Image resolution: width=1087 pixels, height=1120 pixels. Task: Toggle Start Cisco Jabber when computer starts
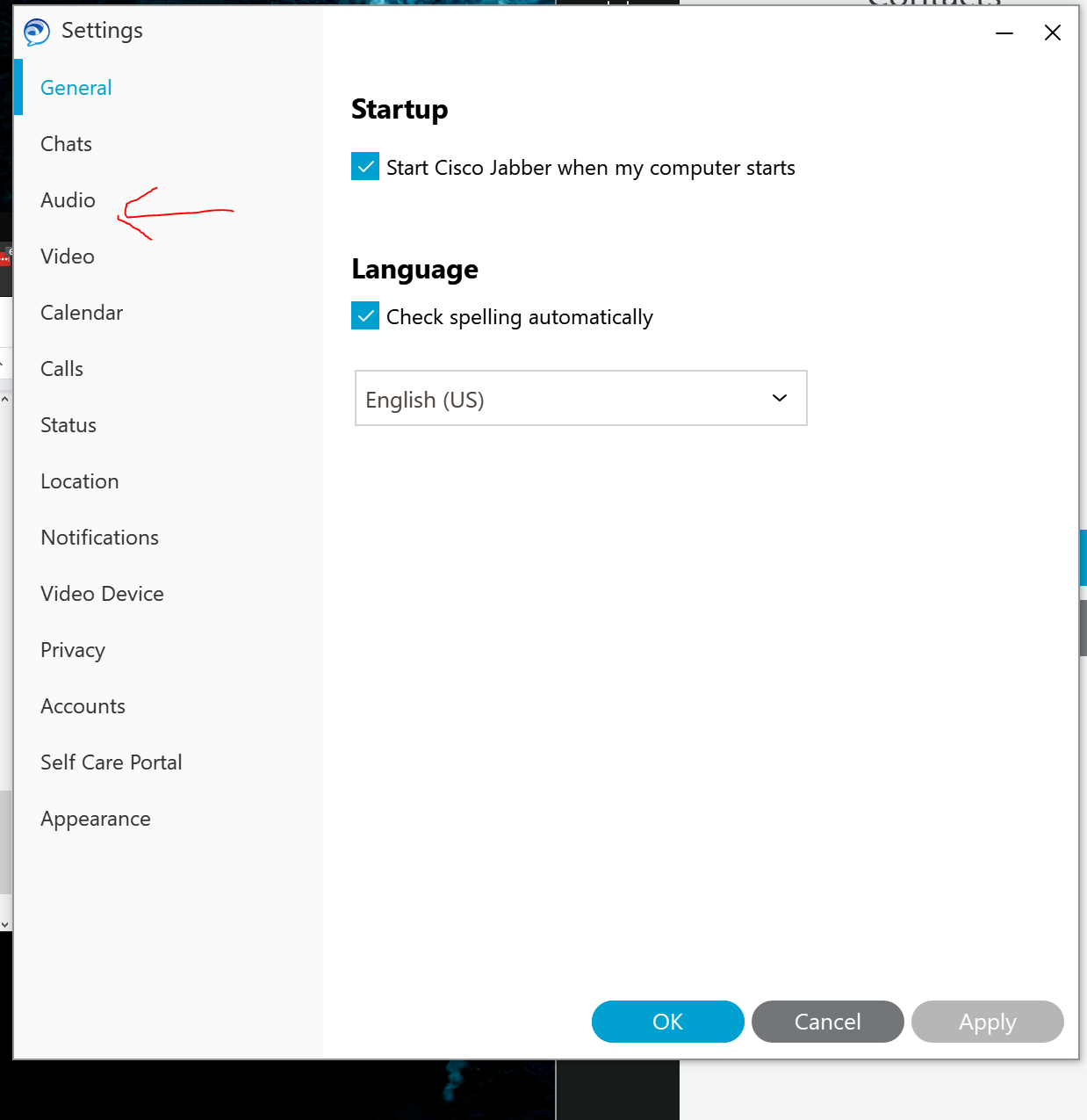pos(365,166)
